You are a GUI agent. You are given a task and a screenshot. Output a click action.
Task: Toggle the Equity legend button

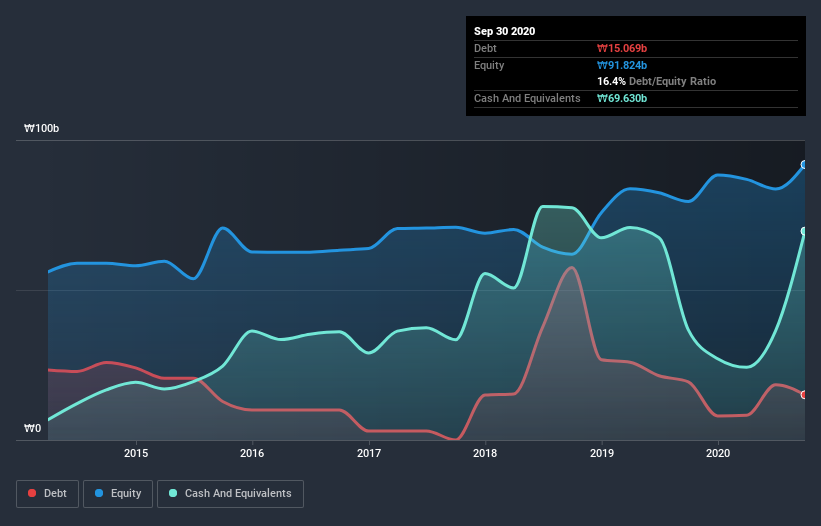pyautogui.click(x=118, y=494)
